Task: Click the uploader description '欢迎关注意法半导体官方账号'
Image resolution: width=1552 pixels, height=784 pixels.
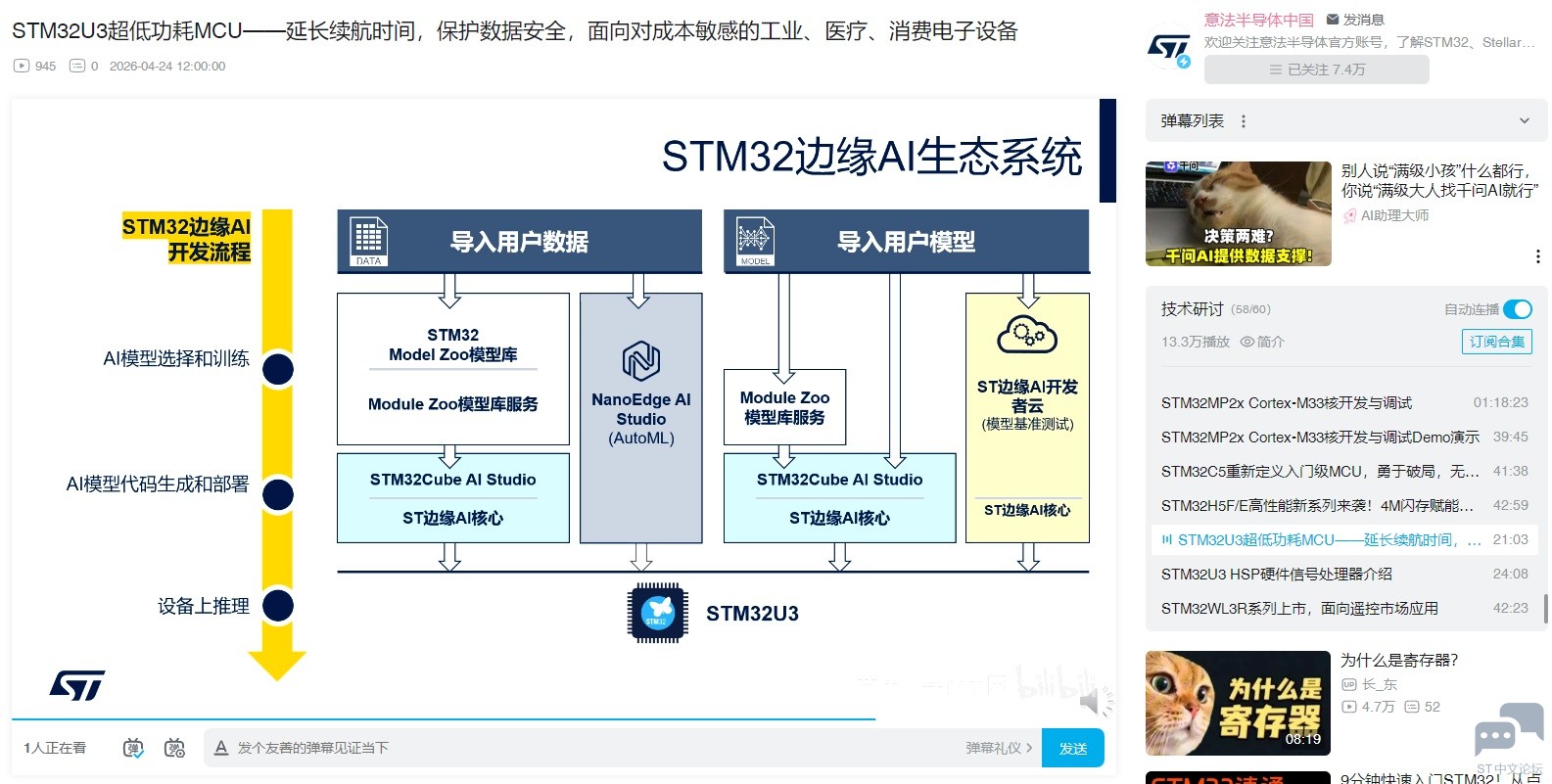Action: [x=1370, y=42]
